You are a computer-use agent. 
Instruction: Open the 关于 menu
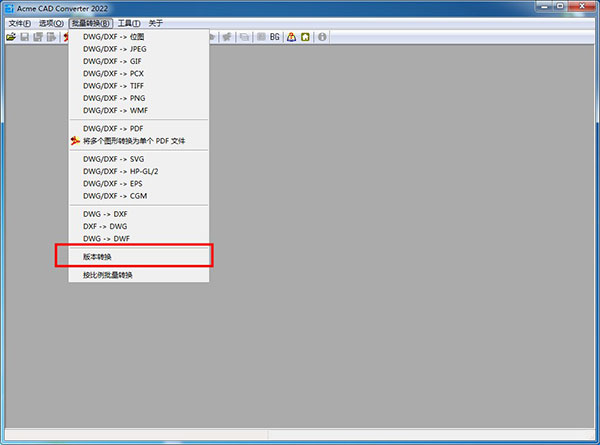click(156, 23)
